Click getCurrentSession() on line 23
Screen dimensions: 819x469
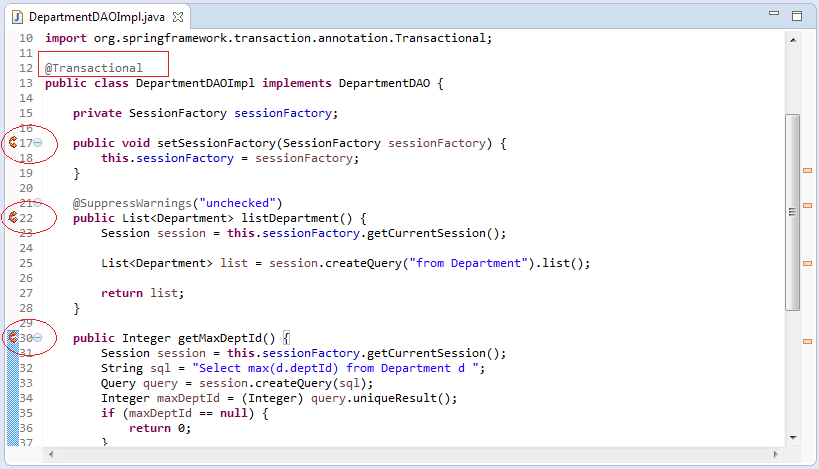point(433,233)
